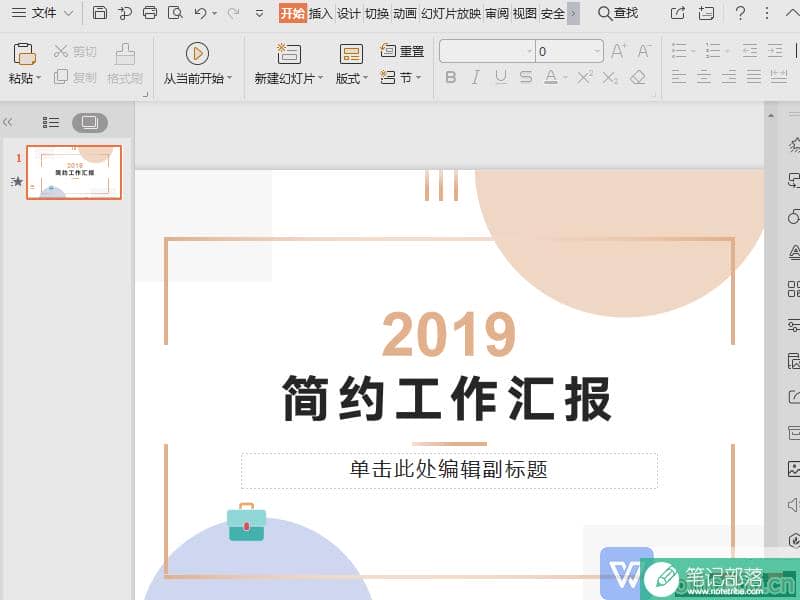
Task: Toggle italic formatting
Action: tap(476, 78)
